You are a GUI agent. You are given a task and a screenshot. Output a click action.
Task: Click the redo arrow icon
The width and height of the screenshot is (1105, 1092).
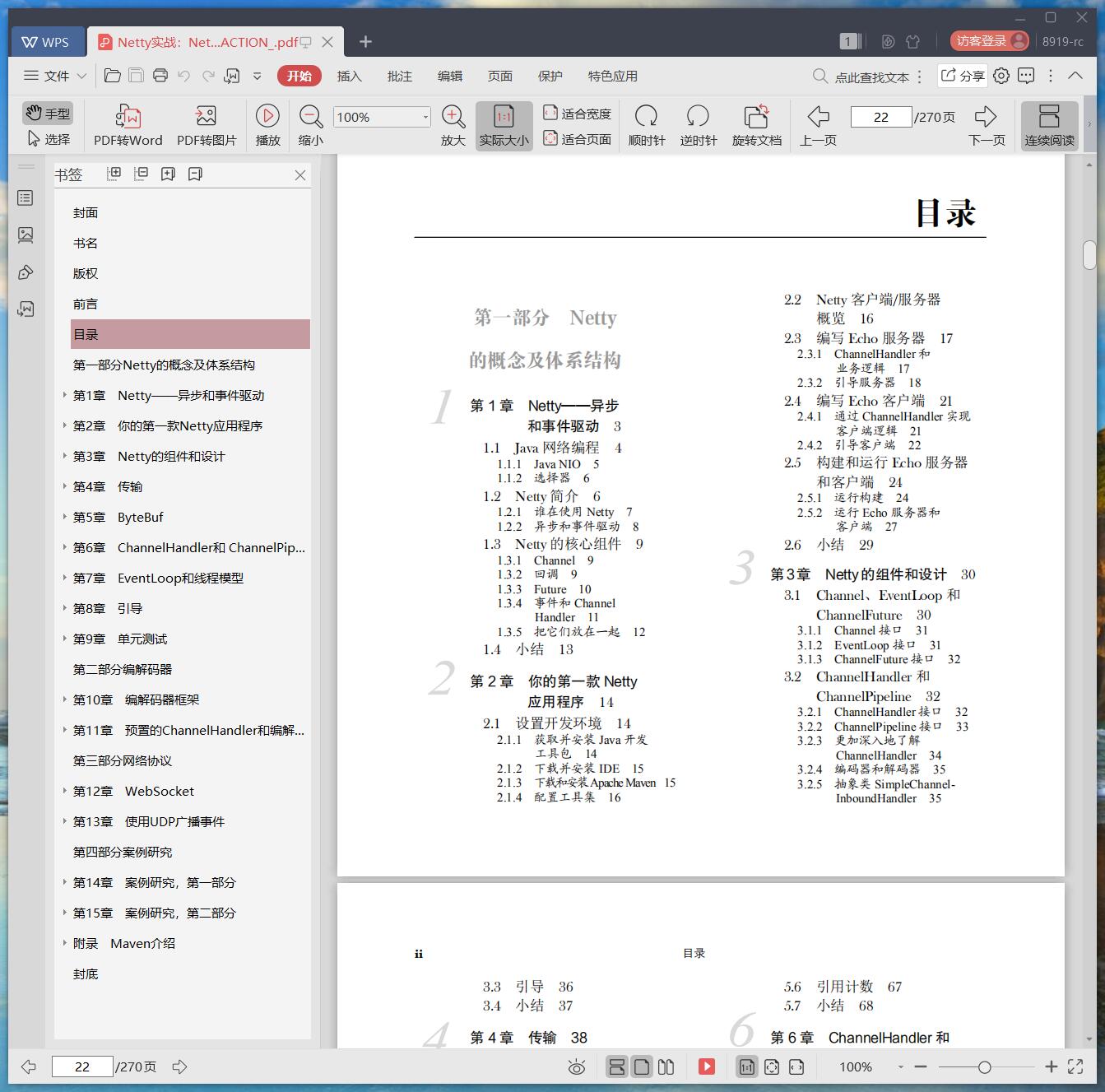pyautogui.click(x=208, y=76)
